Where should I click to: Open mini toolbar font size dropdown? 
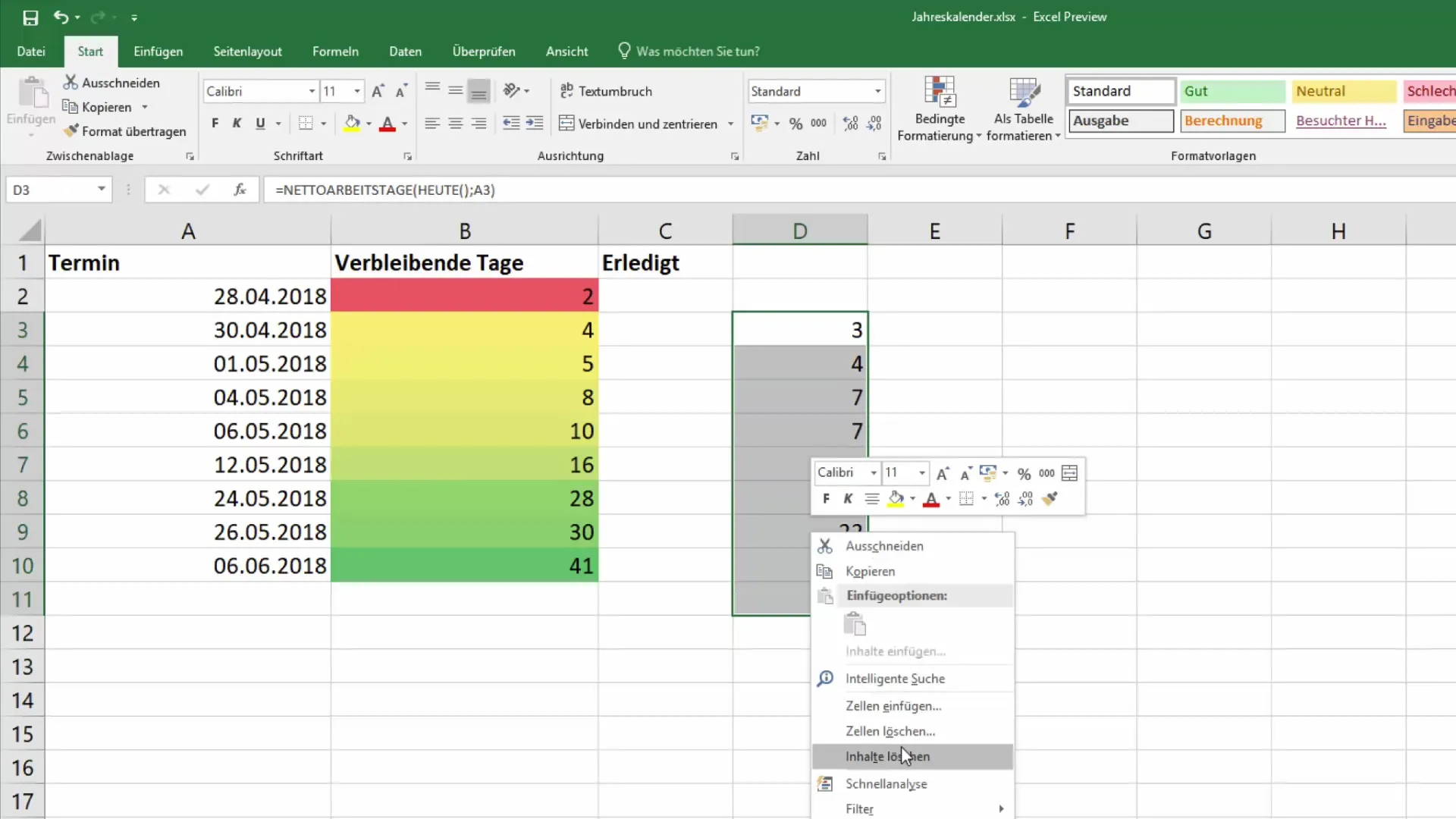tap(922, 473)
